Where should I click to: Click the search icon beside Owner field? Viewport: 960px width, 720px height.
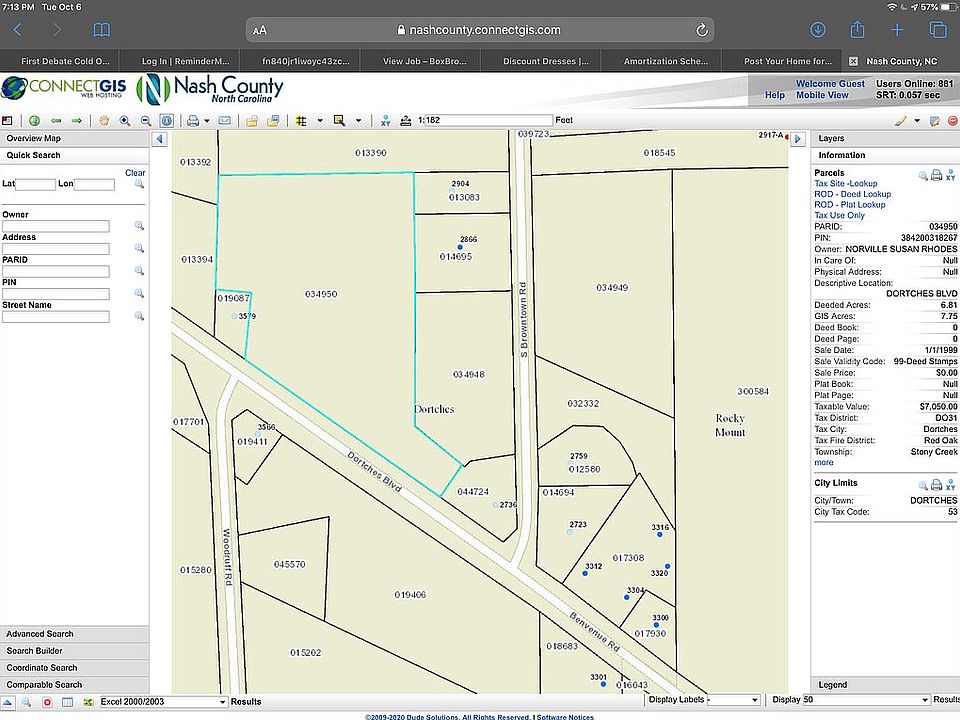pos(140,226)
